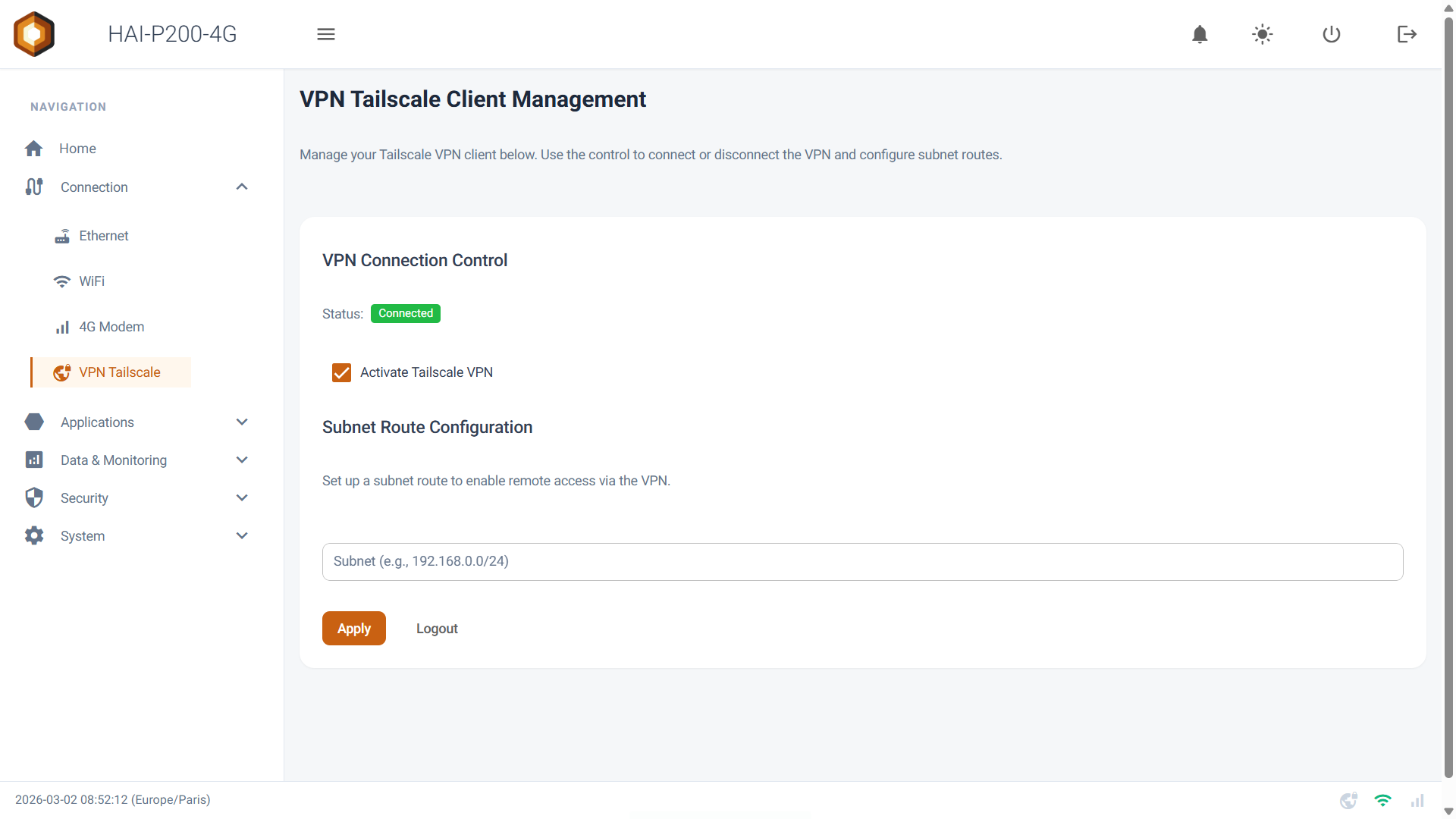Collapse the Connection menu chevron
The height and width of the screenshot is (819, 1456).
pos(242,187)
